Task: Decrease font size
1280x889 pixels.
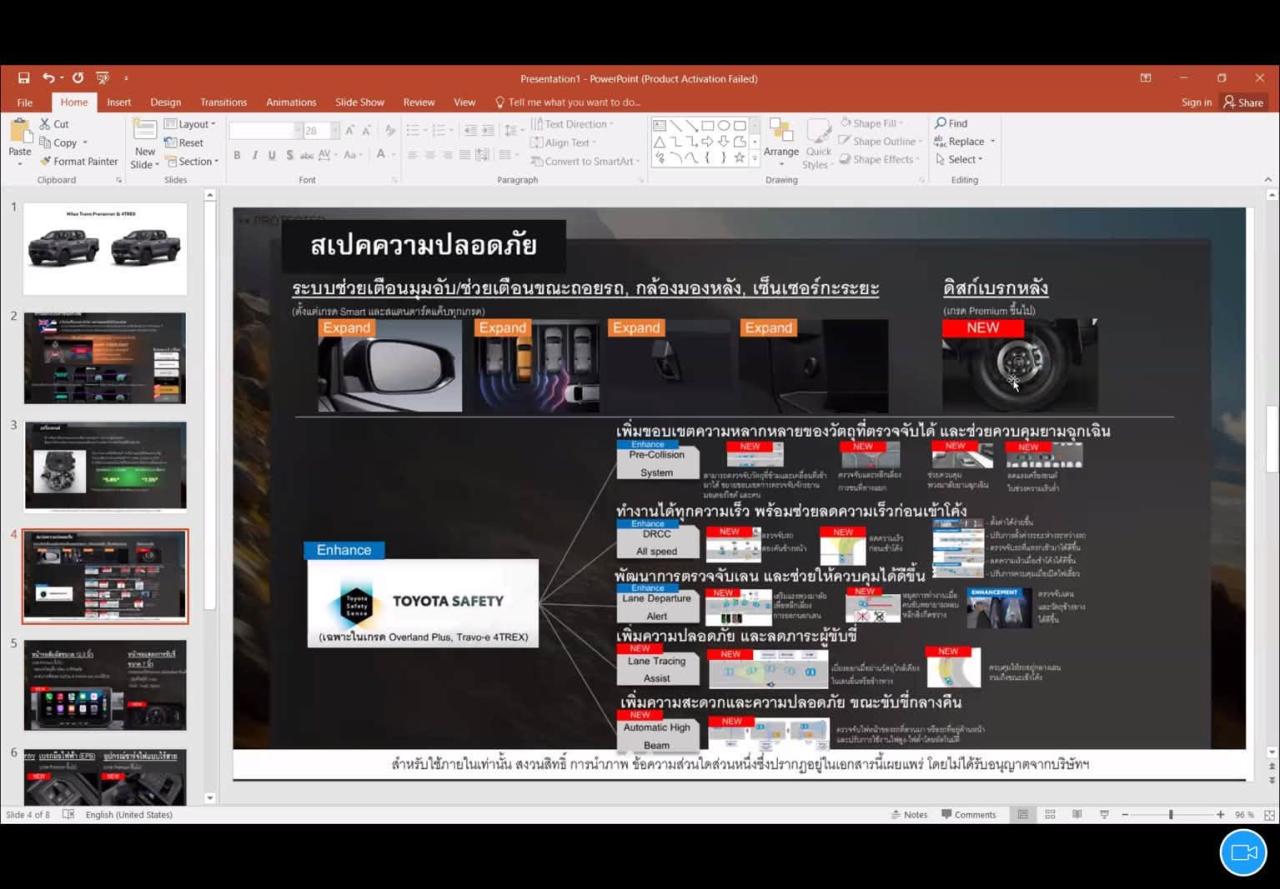Action: point(366,131)
